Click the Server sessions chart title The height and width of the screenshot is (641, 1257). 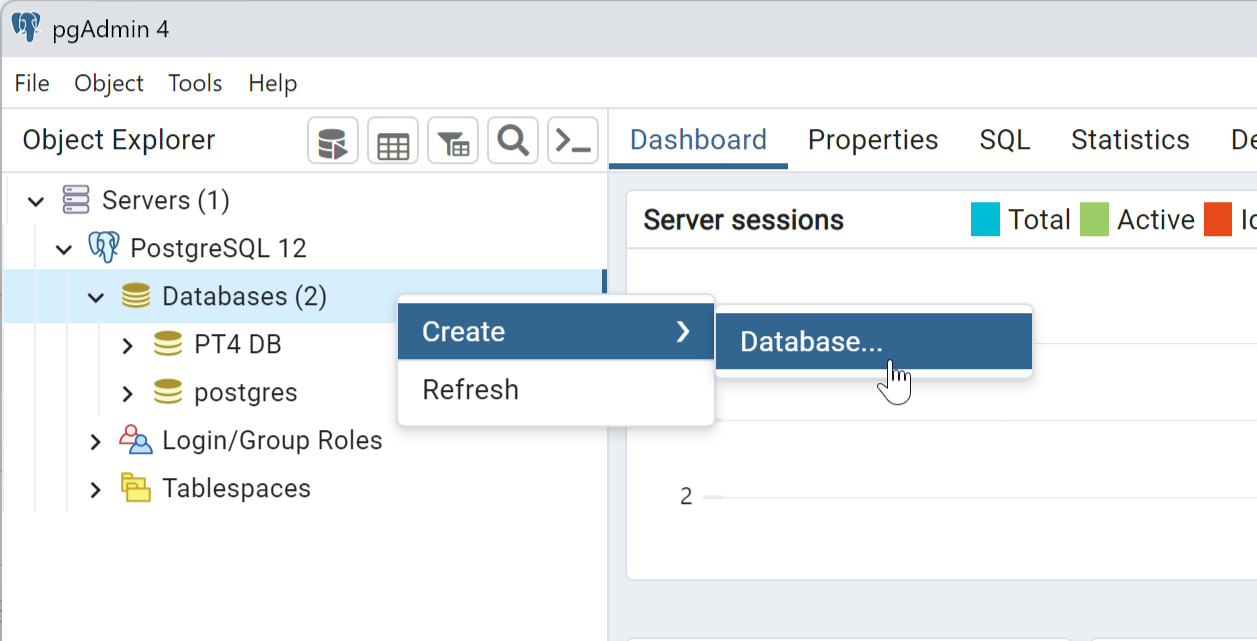743,220
